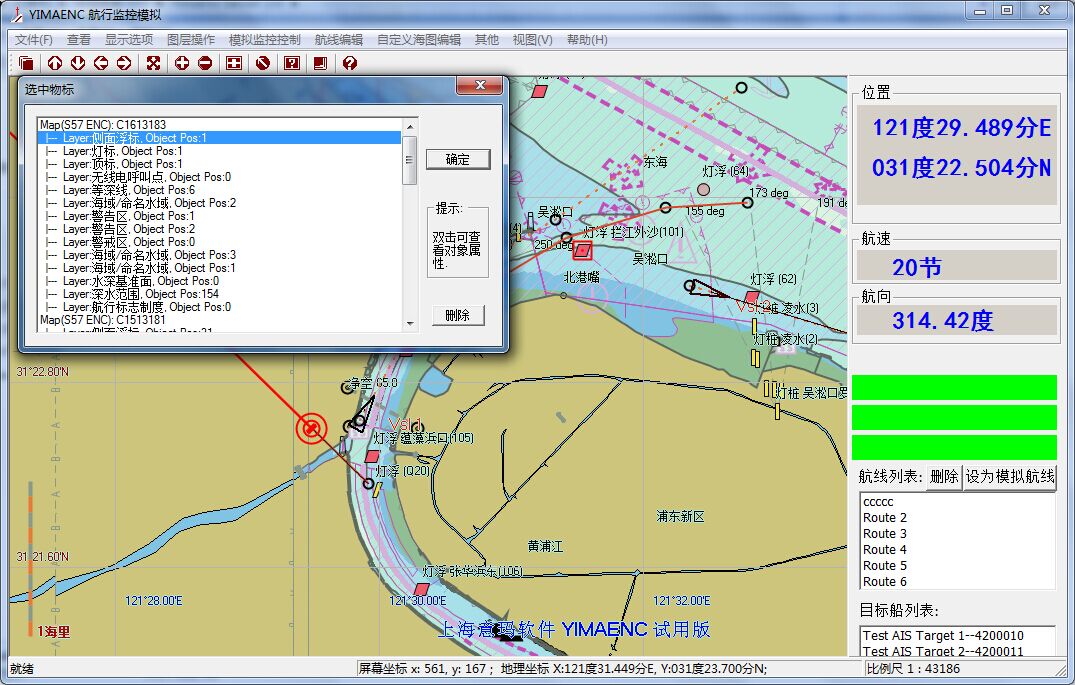Image resolution: width=1075 pixels, height=685 pixels.
Task: Click 删除 button beside 航线列表
Action: pos(943,477)
